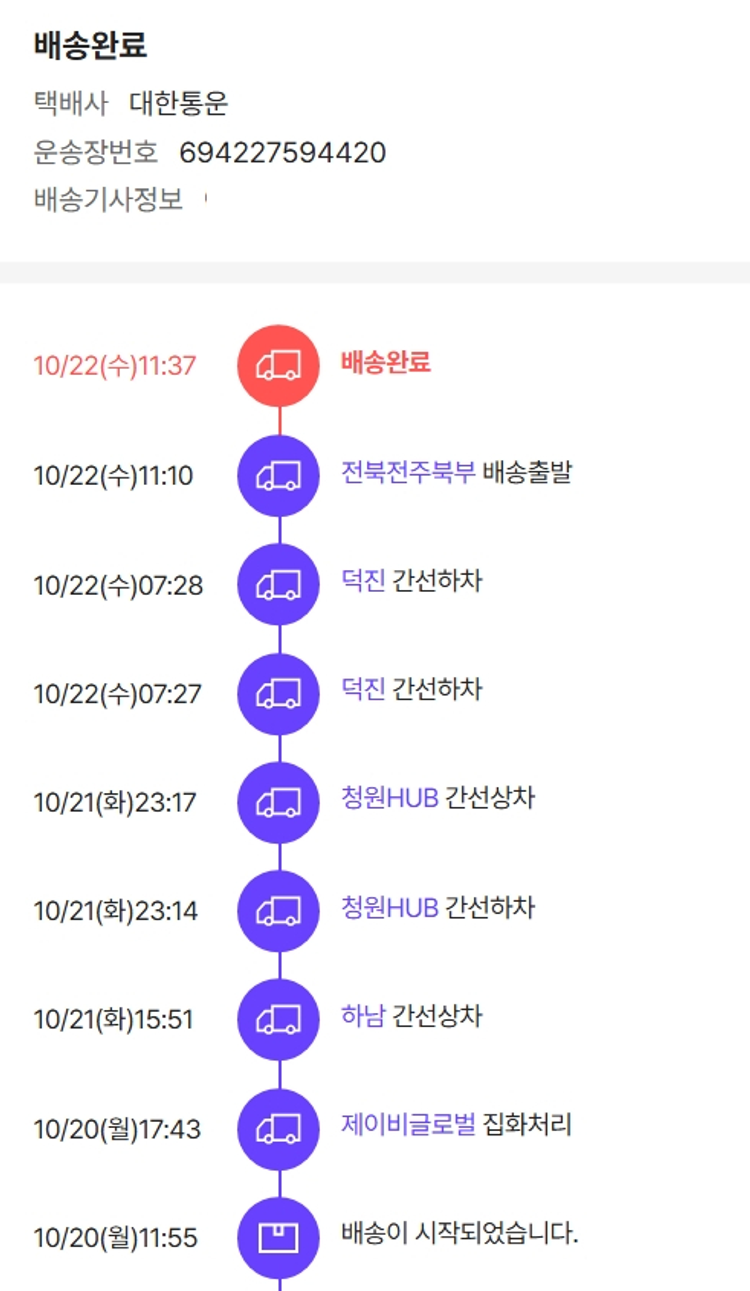Click the truck icon at 10/22 07:27
This screenshot has width=750, height=1291.
(x=278, y=694)
